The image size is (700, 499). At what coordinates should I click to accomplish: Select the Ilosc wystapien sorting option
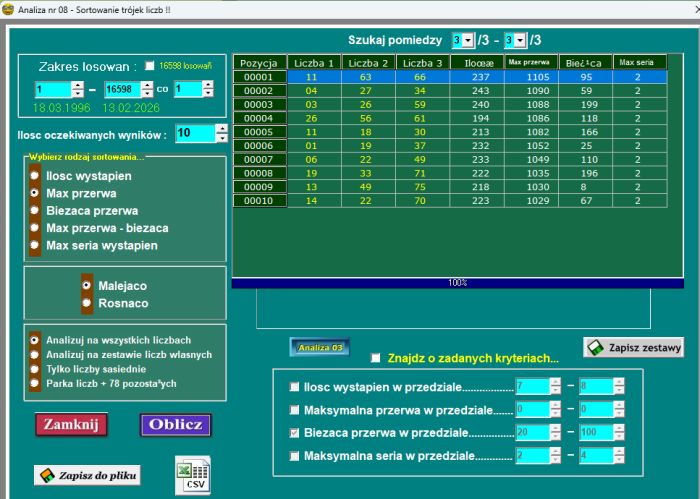point(35,174)
